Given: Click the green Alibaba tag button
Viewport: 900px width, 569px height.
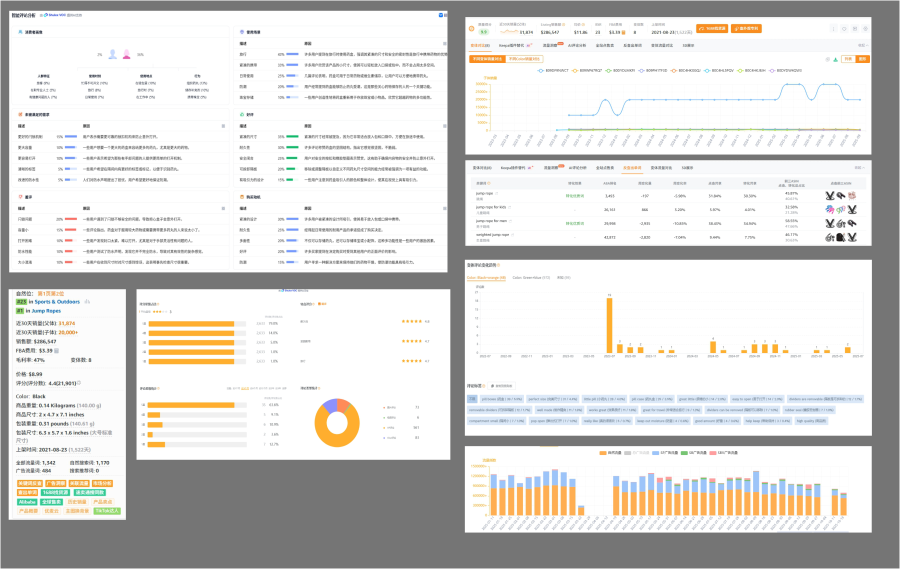Looking at the screenshot, I should (28, 501).
